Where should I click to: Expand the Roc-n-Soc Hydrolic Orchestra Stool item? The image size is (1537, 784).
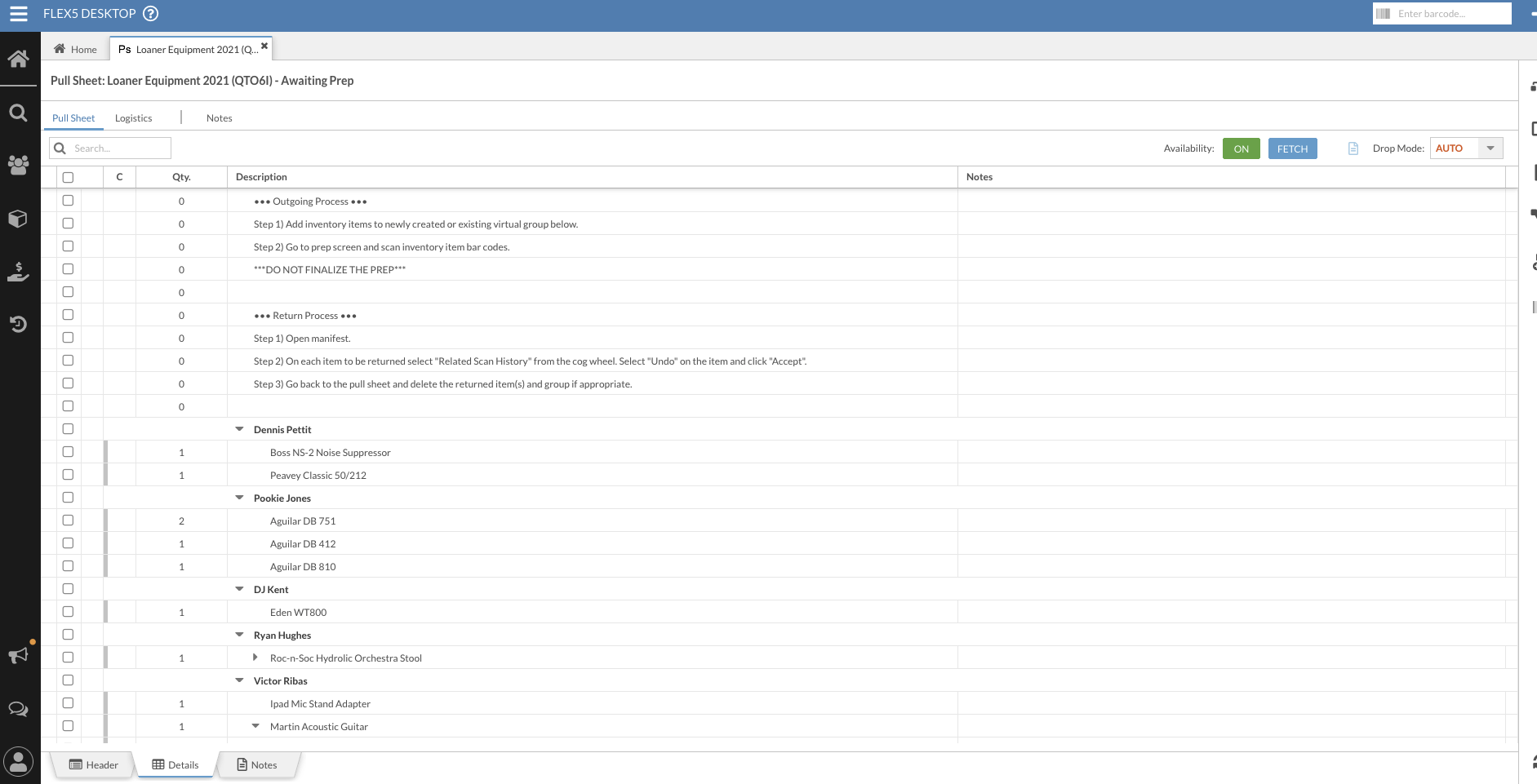pos(255,658)
